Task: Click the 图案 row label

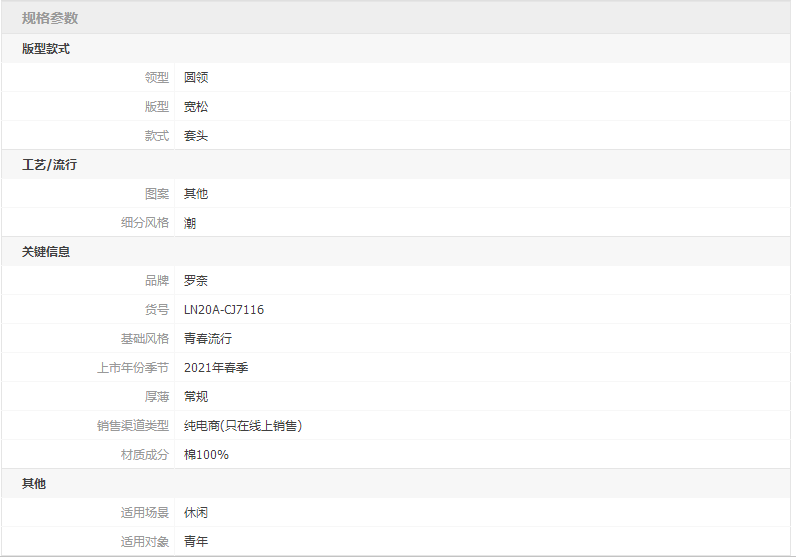Action: (156, 194)
